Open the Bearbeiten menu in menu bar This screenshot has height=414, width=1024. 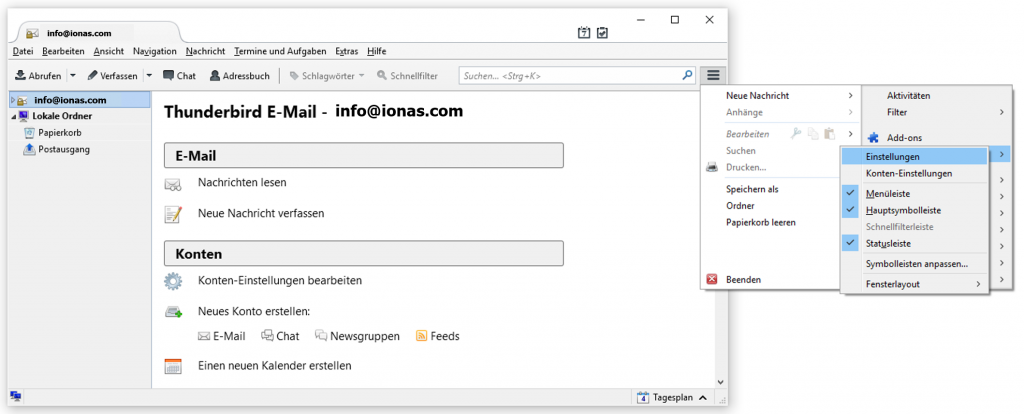[63, 51]
